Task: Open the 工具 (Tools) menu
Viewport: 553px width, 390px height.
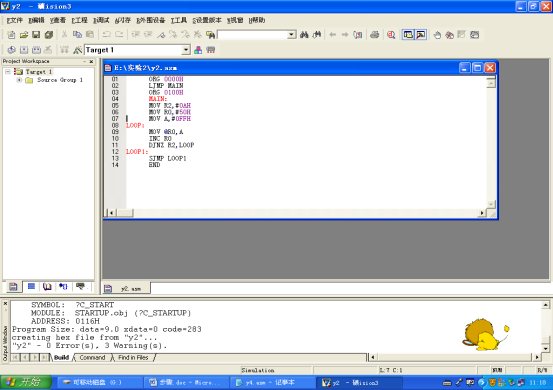Action: [179, 20]
